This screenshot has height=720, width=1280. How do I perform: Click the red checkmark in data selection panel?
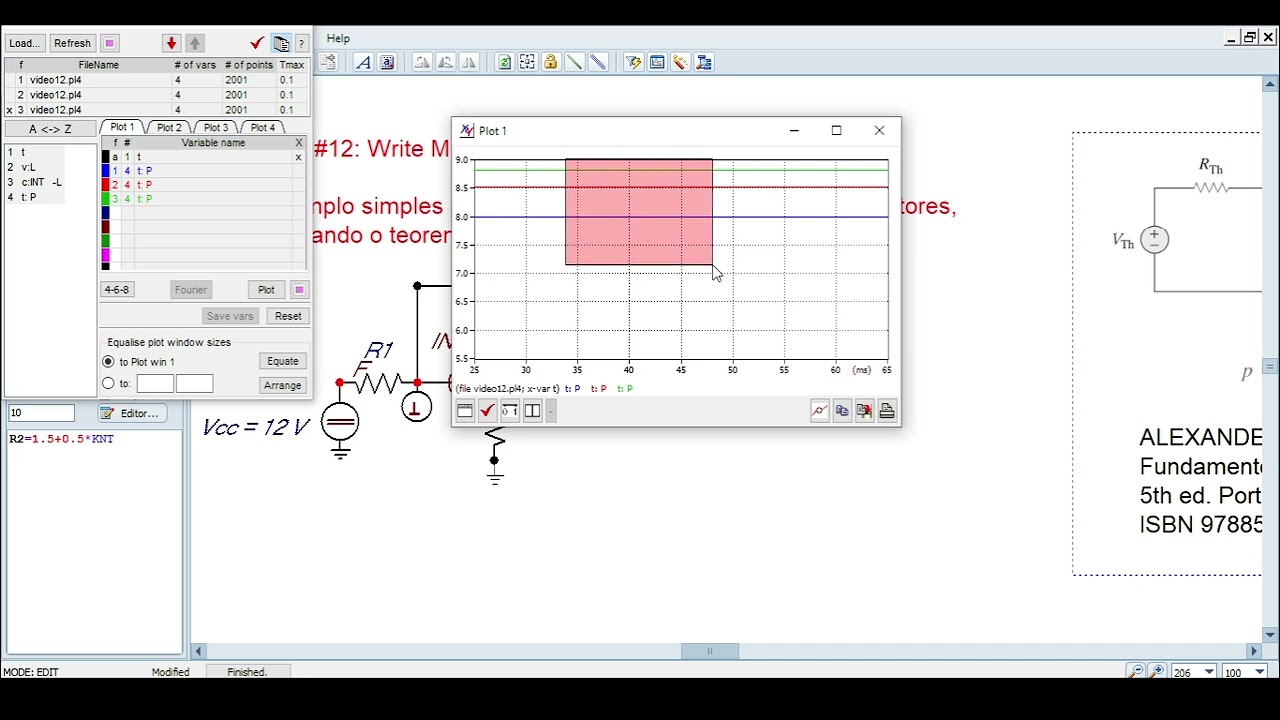click(x=257, y=43)
